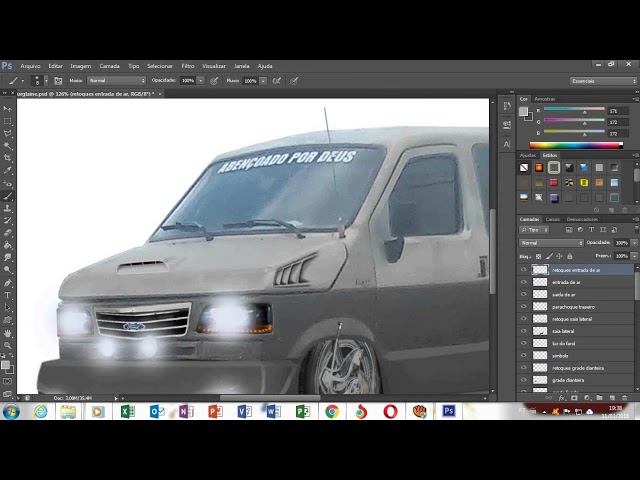640x480 pixels.
Task: Open Excel from the taskbar
Action: tap(127, 411)
